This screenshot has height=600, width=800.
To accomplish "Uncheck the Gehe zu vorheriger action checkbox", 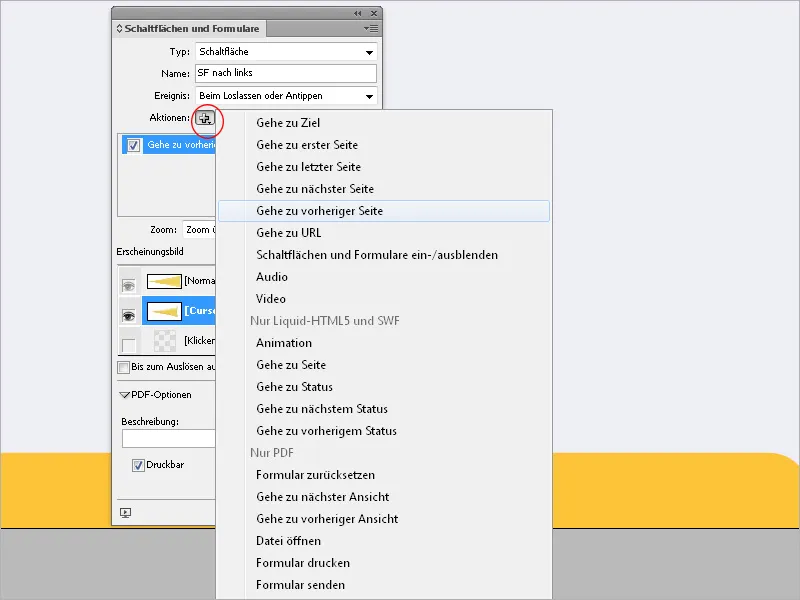I will (x=133, y=145).
